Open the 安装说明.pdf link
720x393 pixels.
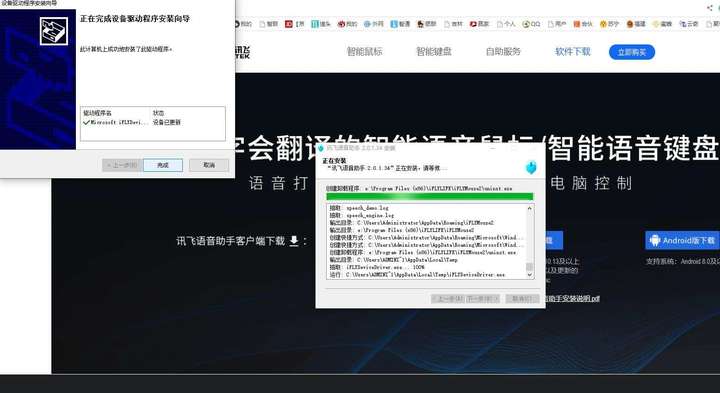click(572, 298)
